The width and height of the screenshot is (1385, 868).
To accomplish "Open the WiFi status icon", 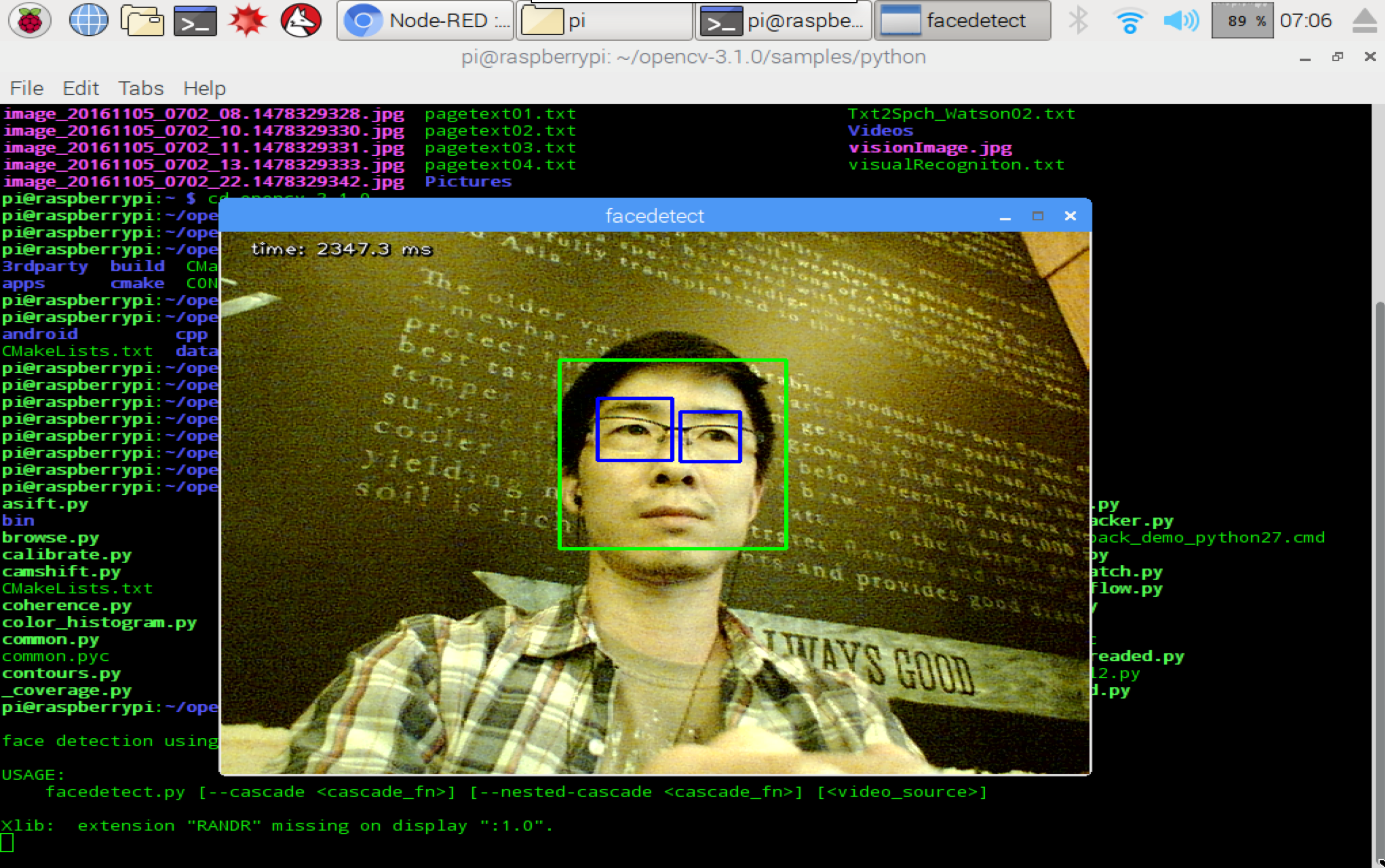I will coord(1129,20).
